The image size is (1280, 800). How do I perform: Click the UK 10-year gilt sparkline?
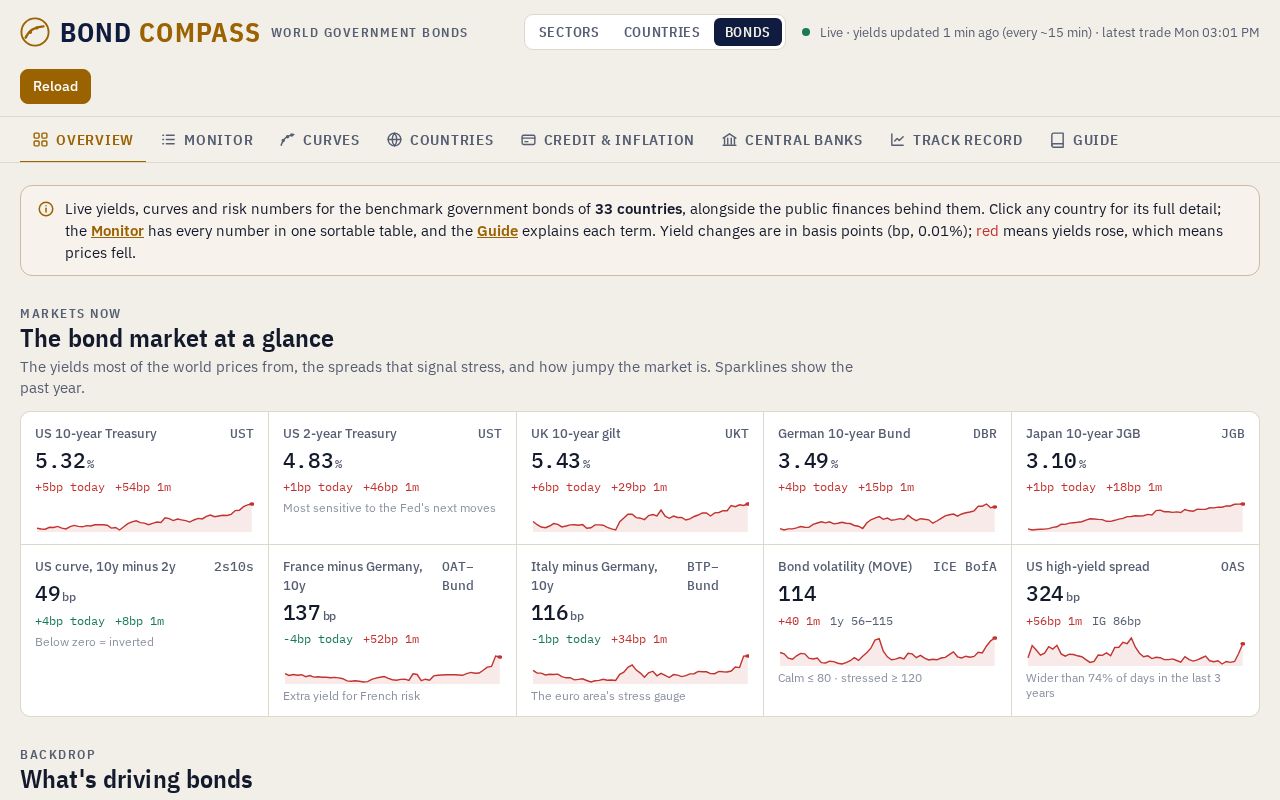pyautogui.click(x=640, y=517)
